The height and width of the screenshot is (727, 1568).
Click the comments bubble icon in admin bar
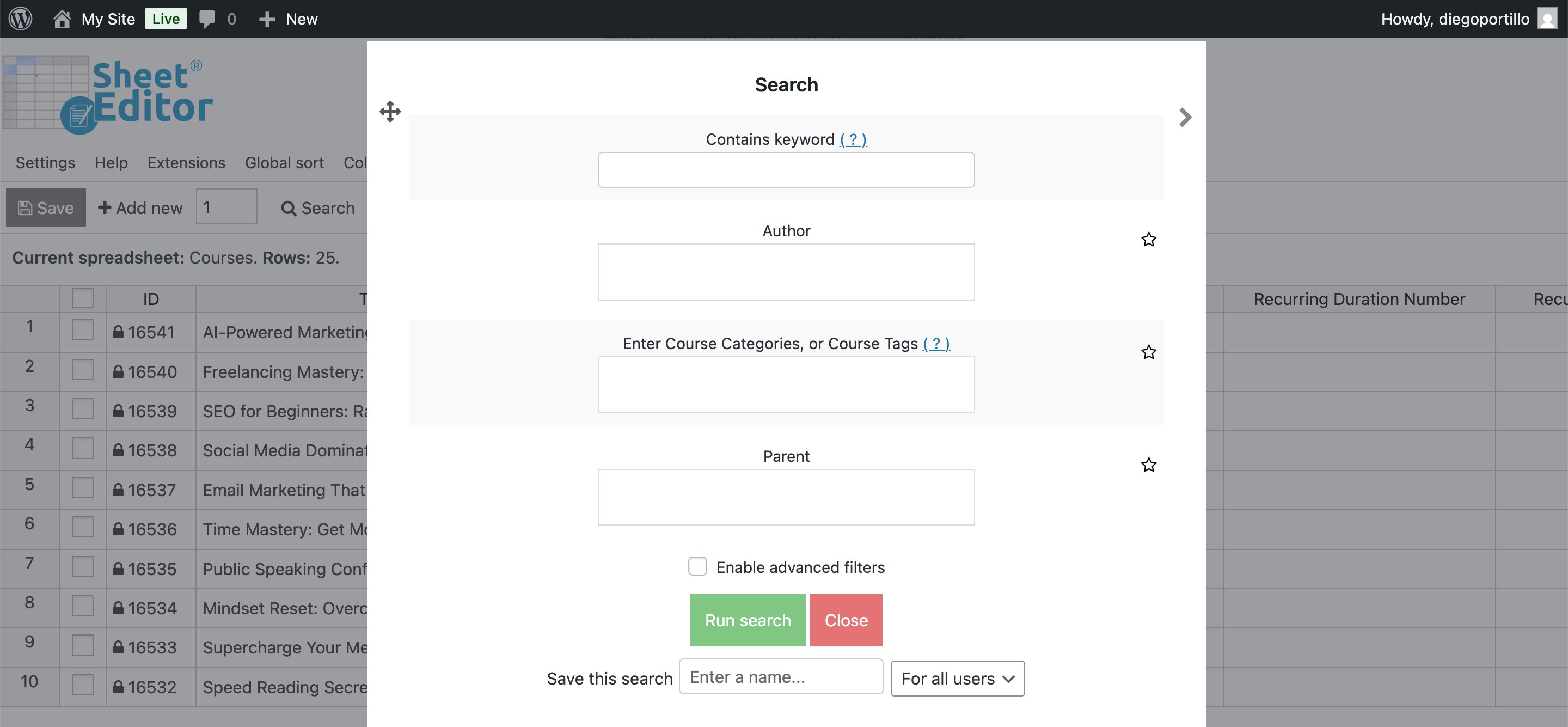pyautogui.click(x=207, y=19)
